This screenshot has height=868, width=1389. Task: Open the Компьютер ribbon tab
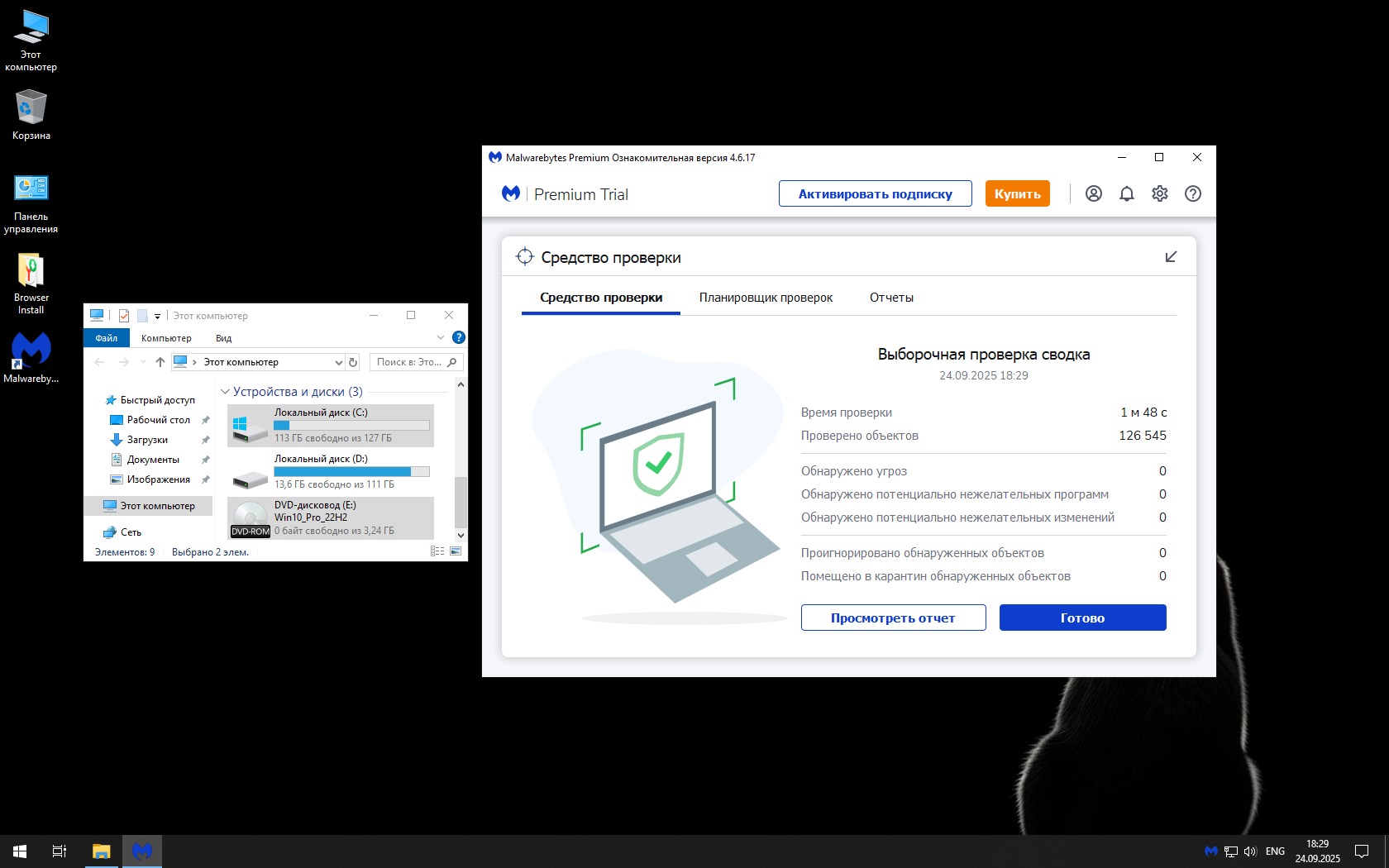point(166,337)
